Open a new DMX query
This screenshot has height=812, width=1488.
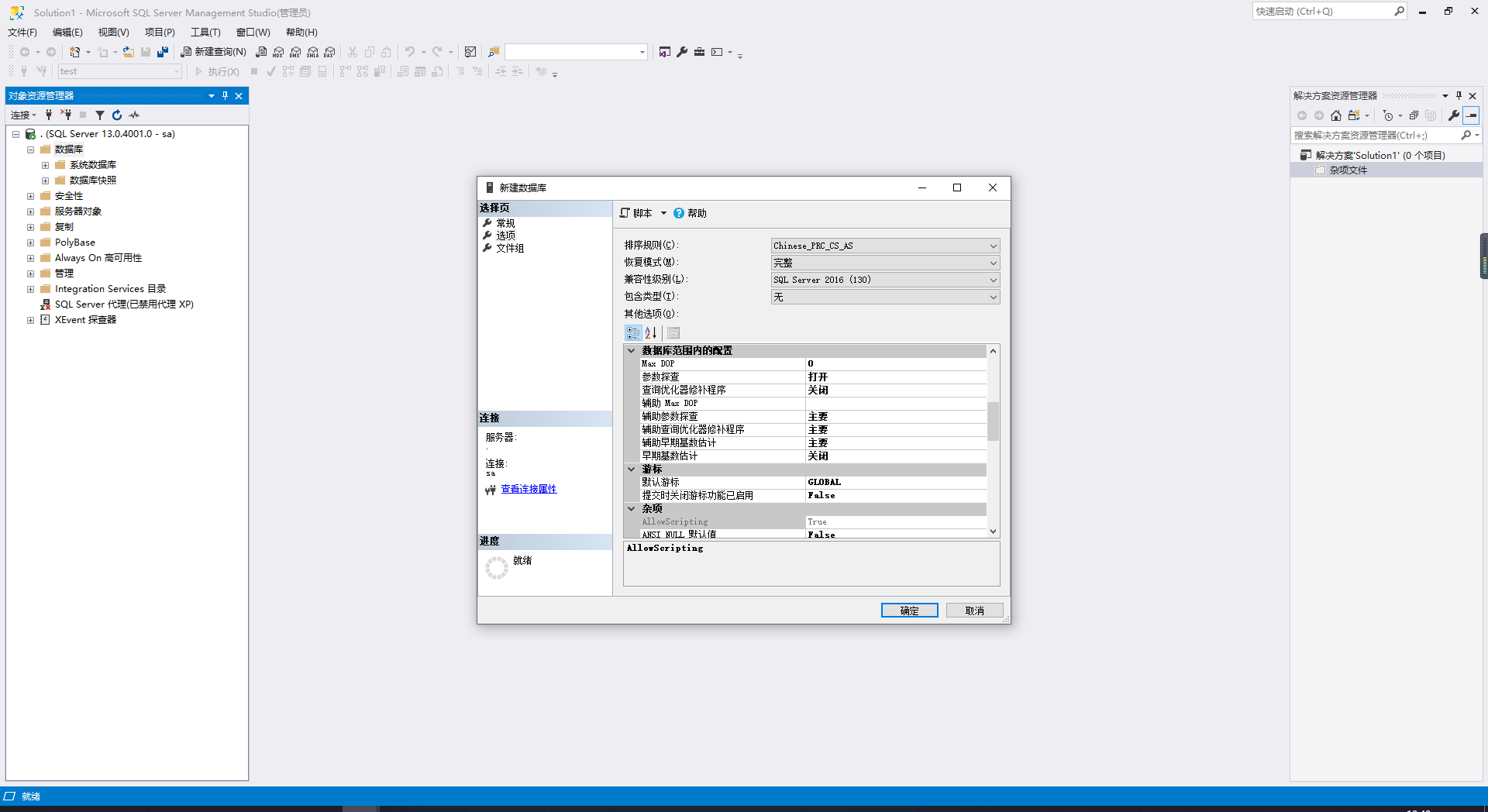(295, 52)
